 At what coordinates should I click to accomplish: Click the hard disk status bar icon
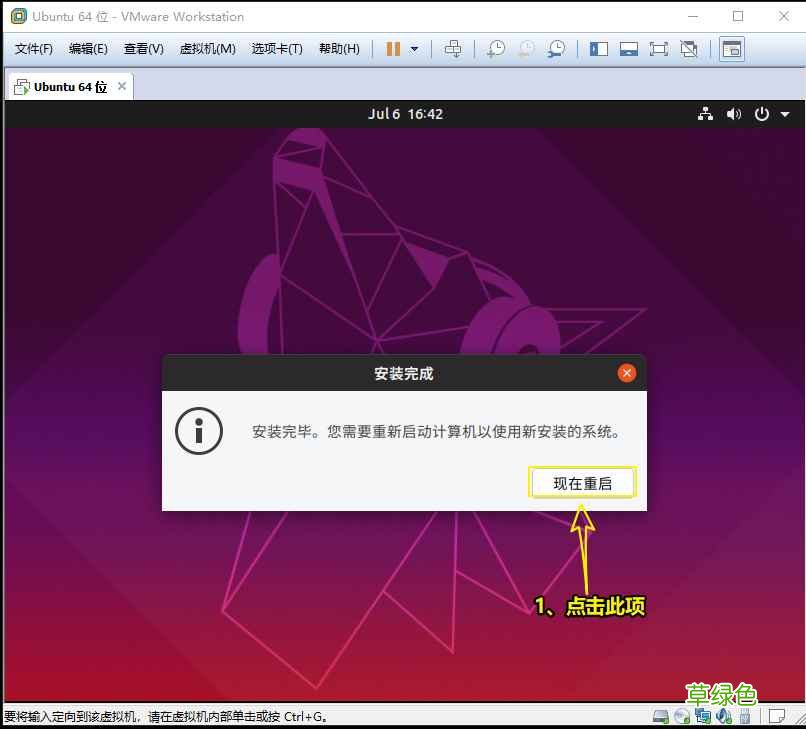click(661, 716)
